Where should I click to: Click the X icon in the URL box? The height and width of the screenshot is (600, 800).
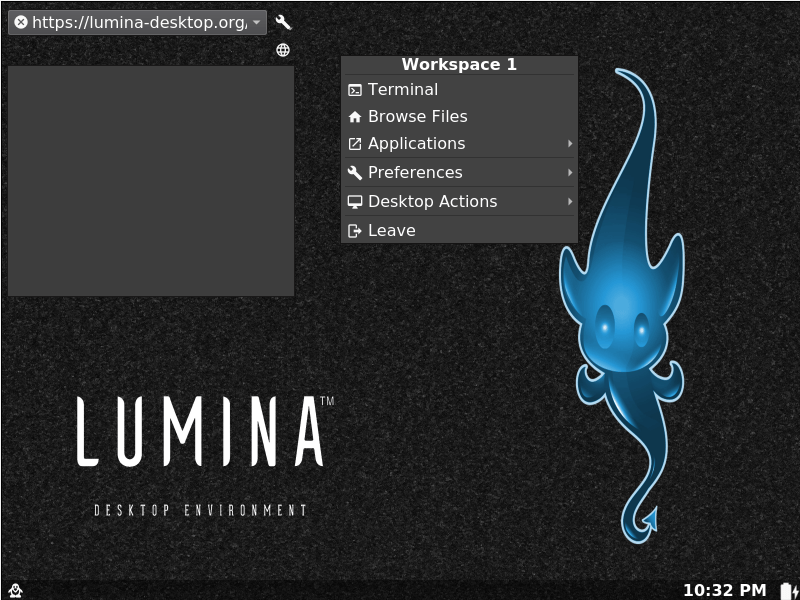[x=21, y=22]
